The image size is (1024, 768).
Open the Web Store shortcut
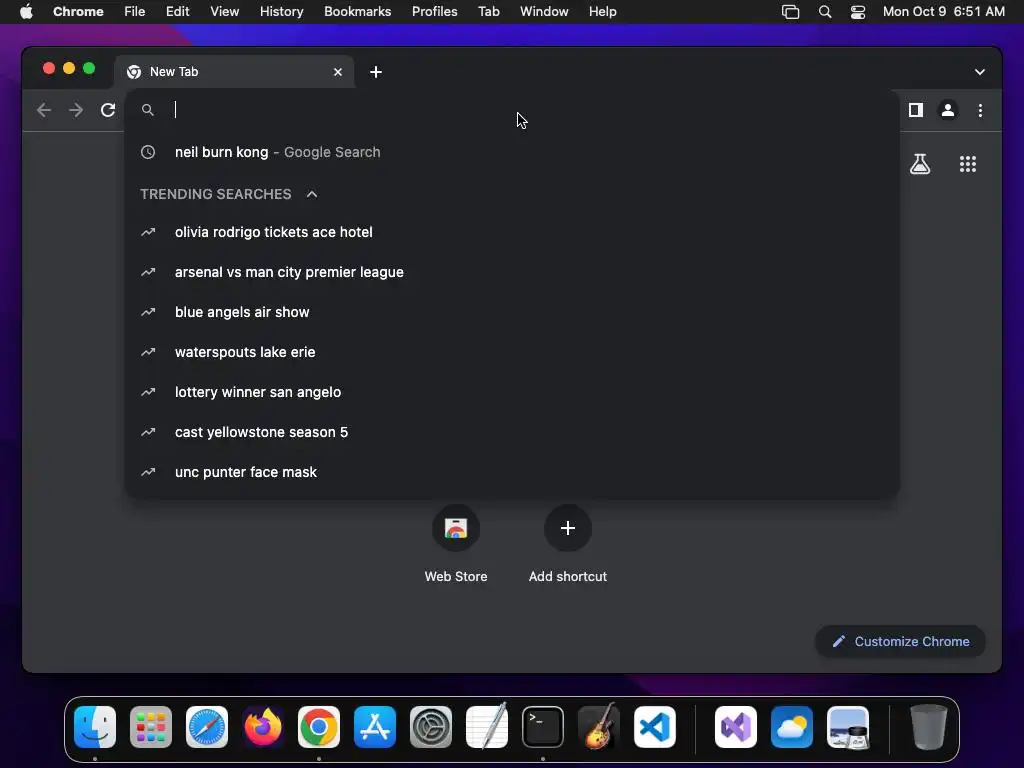456,543
